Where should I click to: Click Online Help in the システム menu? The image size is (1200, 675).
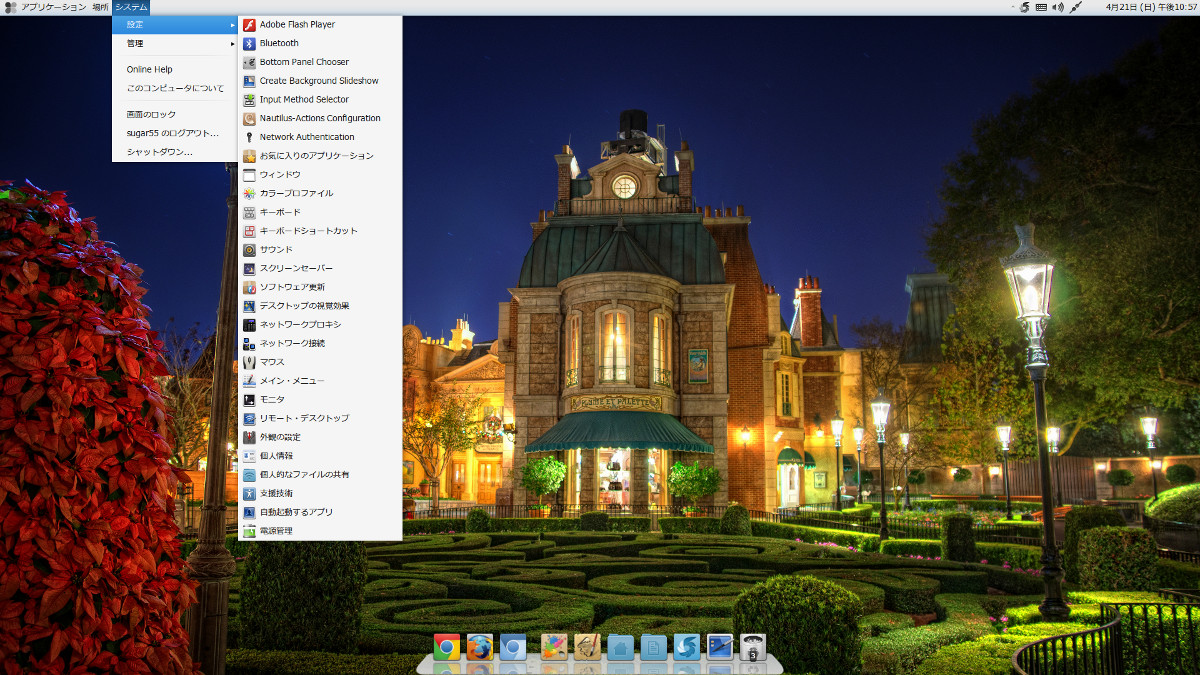pyautogui.click(x=176, y=69)
